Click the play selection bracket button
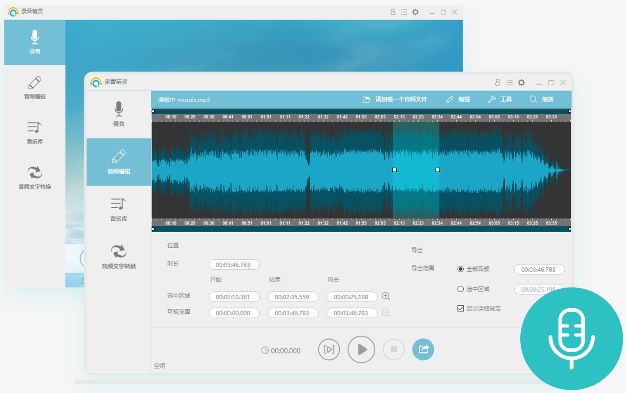This screenshot has width=626, height=393. pyautogui.click(x=329, y=349)
